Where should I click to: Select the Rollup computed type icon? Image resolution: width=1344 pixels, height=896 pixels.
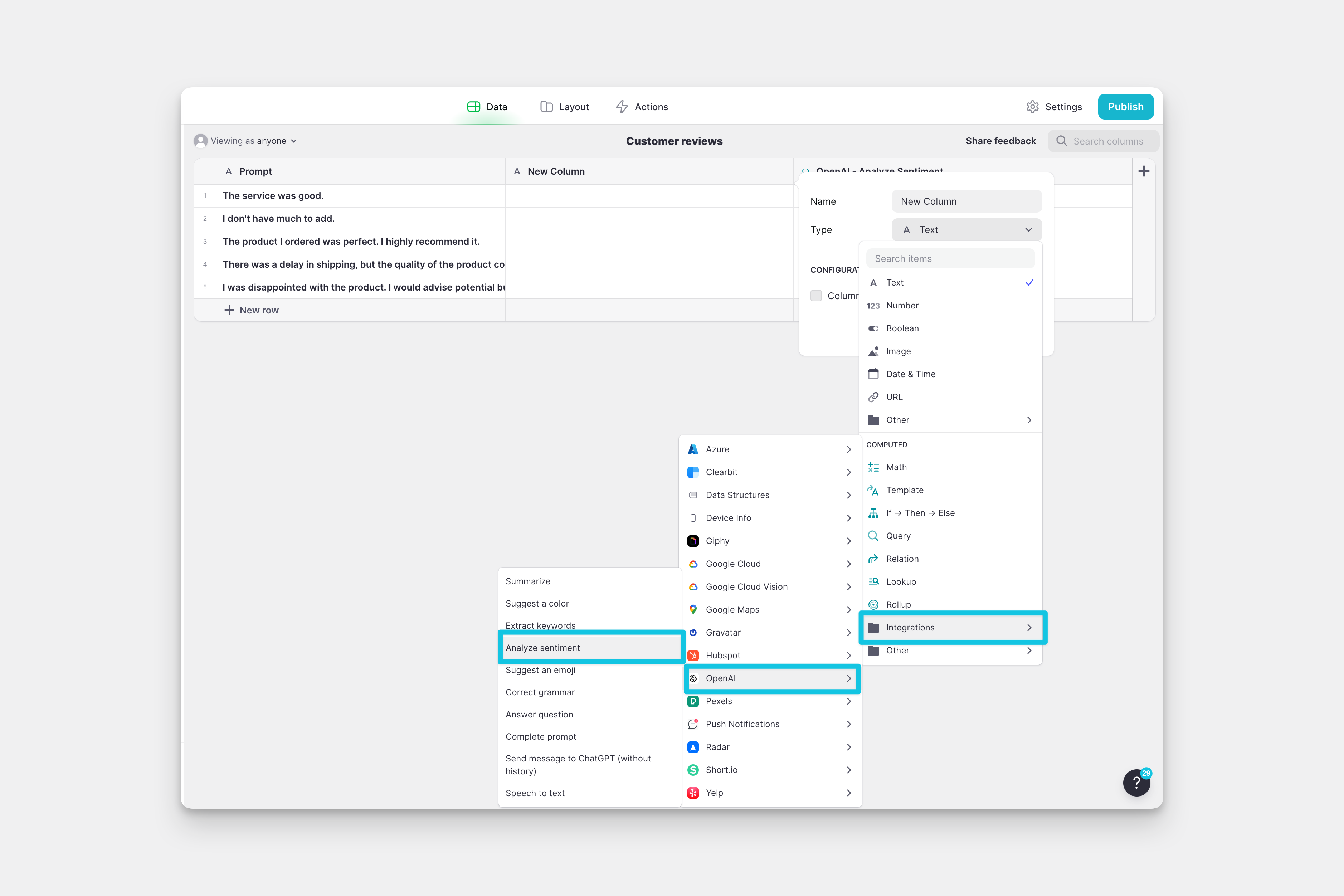(x=873, y=605)
